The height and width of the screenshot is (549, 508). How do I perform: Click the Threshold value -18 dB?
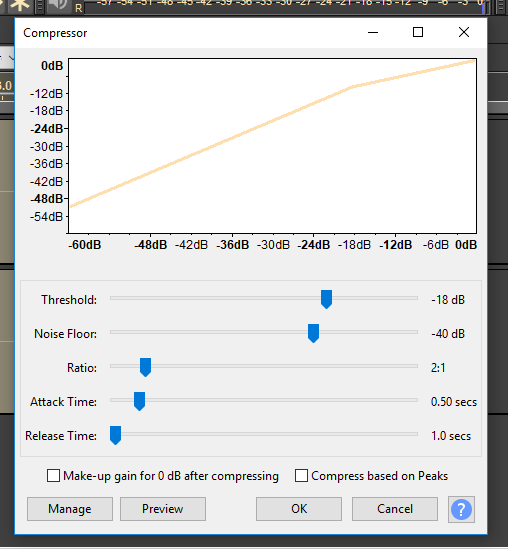tap(448, 300)
